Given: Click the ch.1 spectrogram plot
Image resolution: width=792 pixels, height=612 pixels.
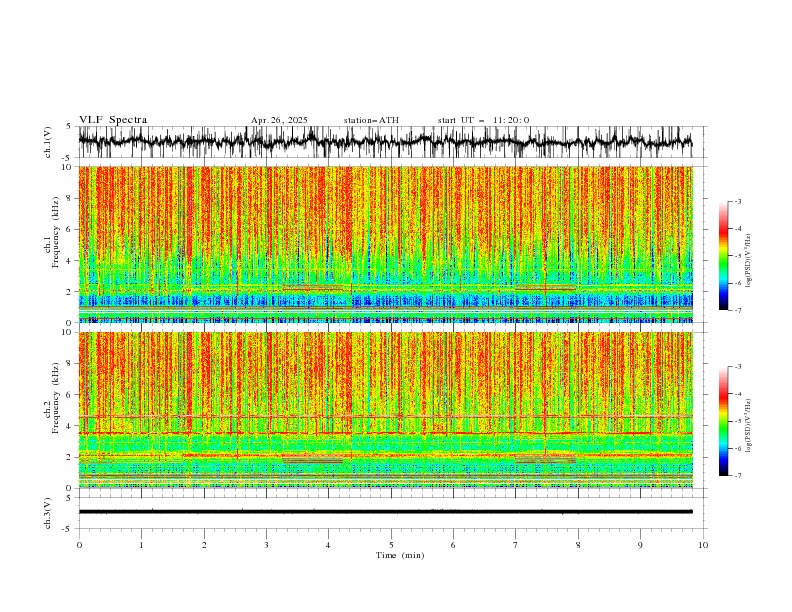Looking at the screenshot, I should [x=385, y=244].
